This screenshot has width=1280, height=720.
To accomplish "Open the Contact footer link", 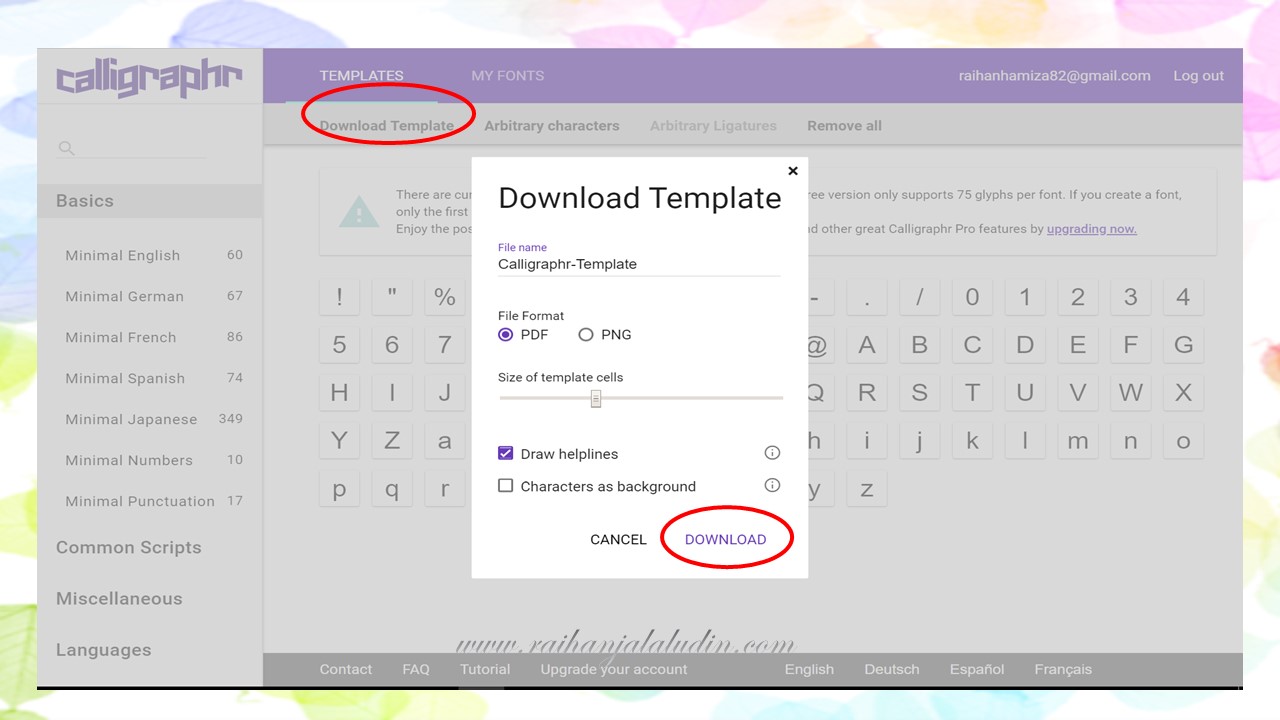I will click(x=346, y=669).
